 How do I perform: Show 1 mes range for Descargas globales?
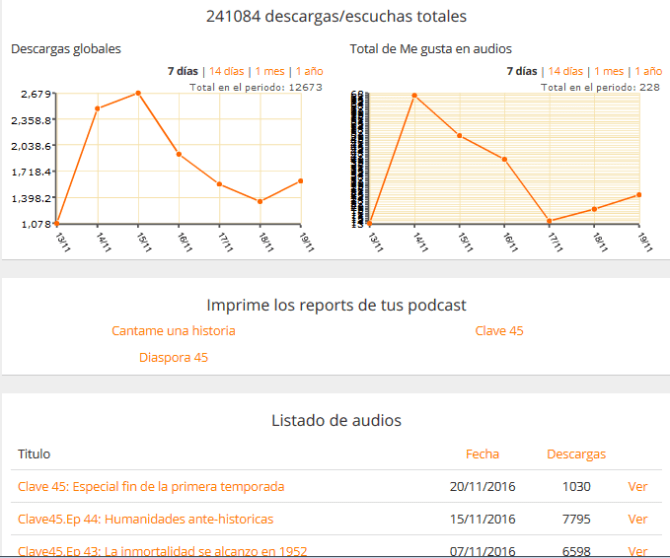click(270, 71)
